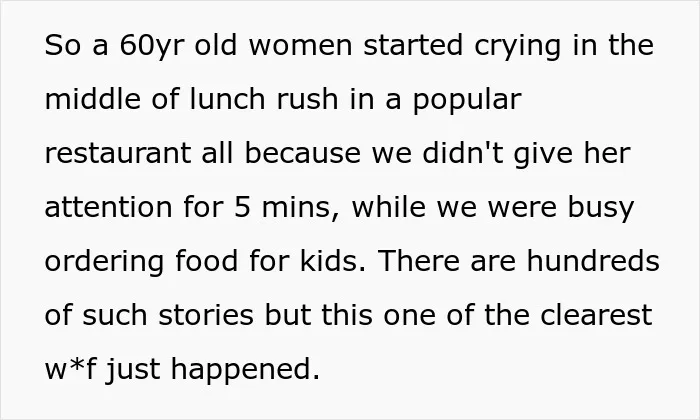
Task: Click the word "restaurant"
Action: (x=118, y=153)
